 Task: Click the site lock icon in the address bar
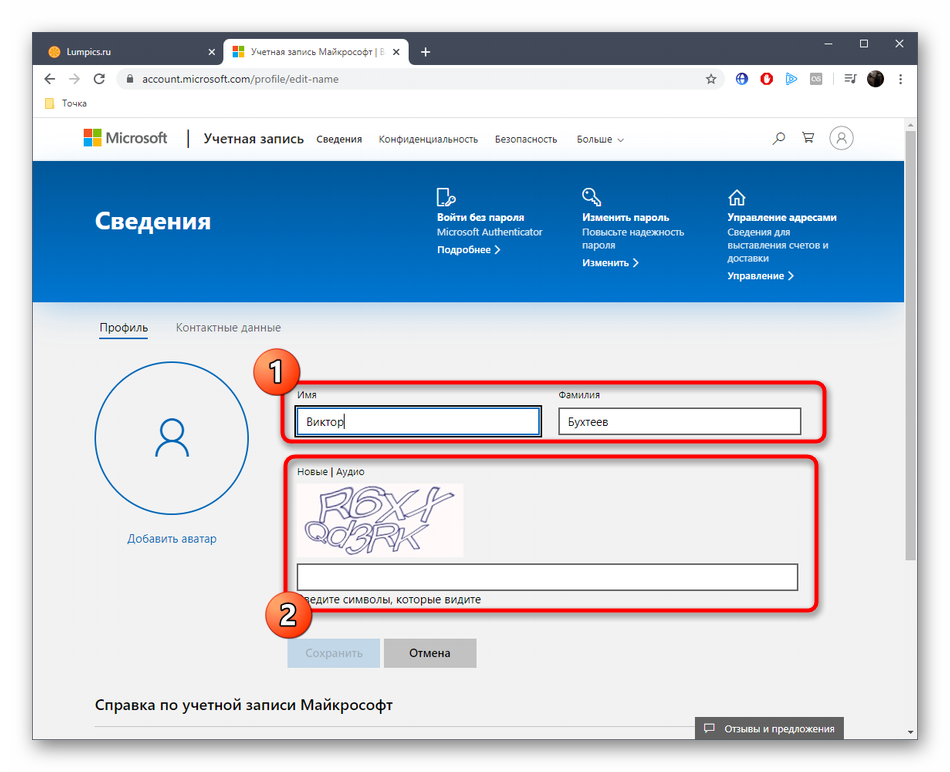[x=130, y=79]
